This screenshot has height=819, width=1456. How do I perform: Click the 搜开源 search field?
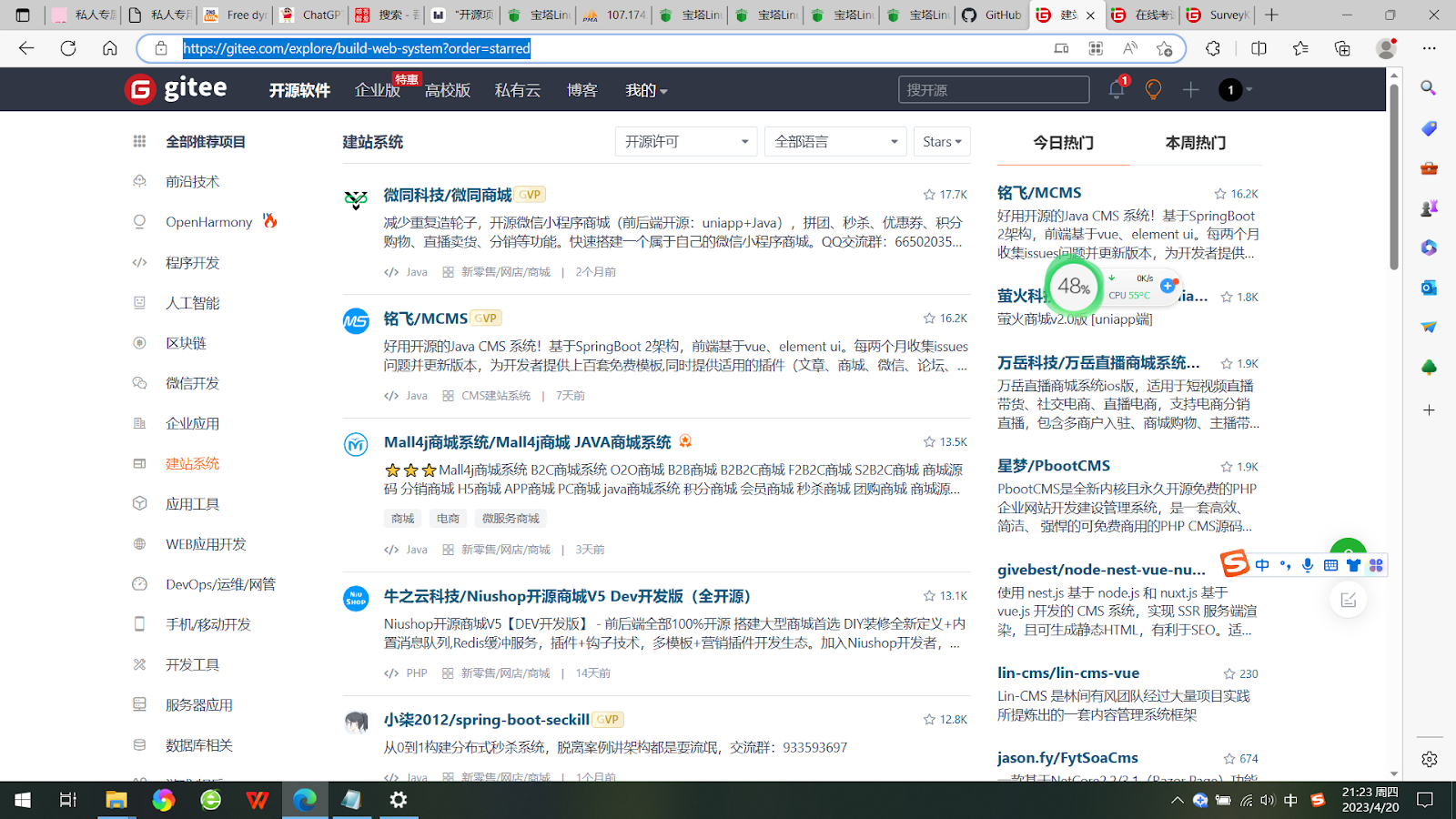[x=994, y=89]
